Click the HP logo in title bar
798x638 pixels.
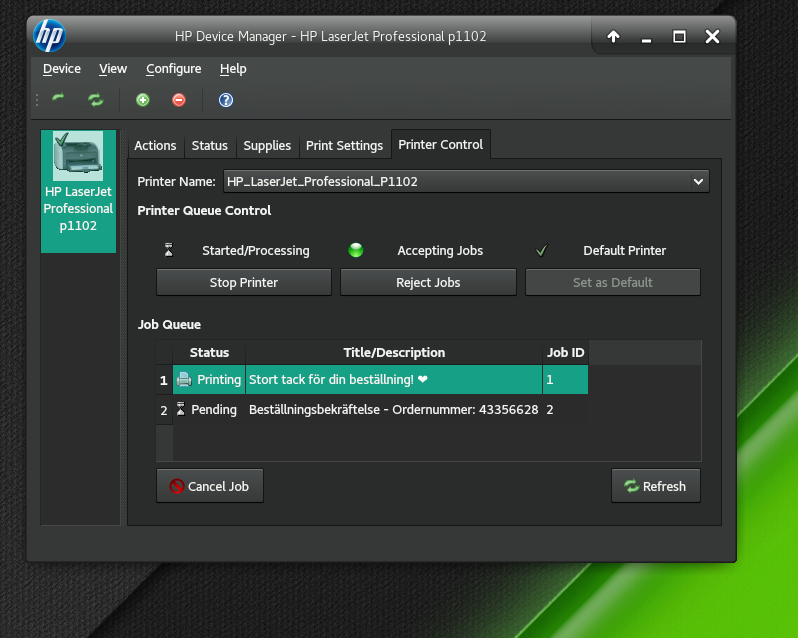[x=49, y=37]
